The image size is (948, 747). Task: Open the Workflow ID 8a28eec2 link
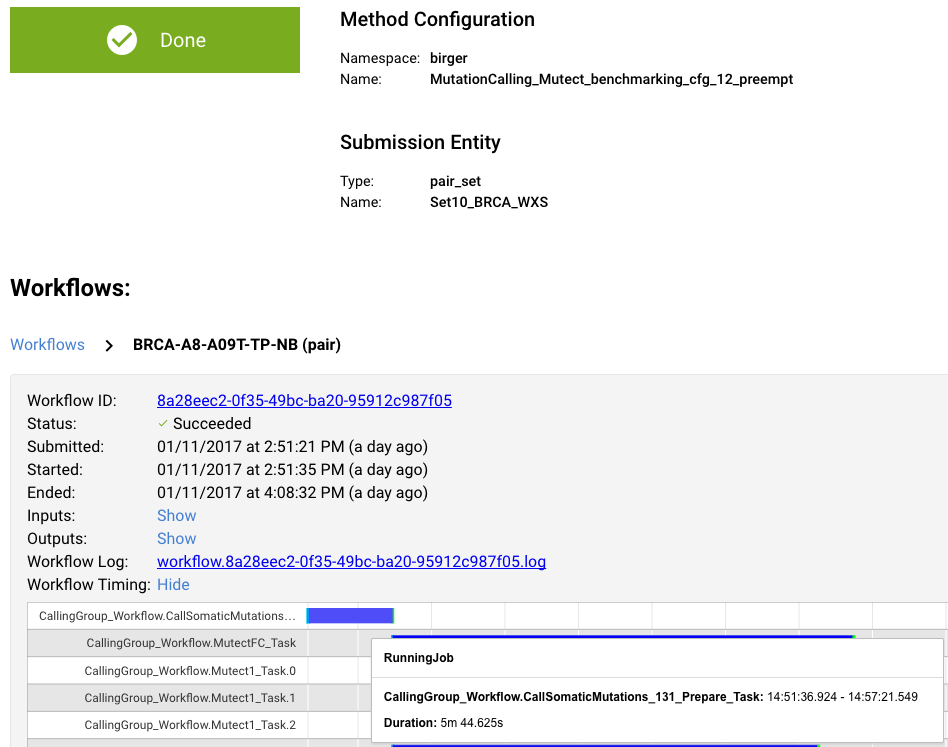coord(304,401)
